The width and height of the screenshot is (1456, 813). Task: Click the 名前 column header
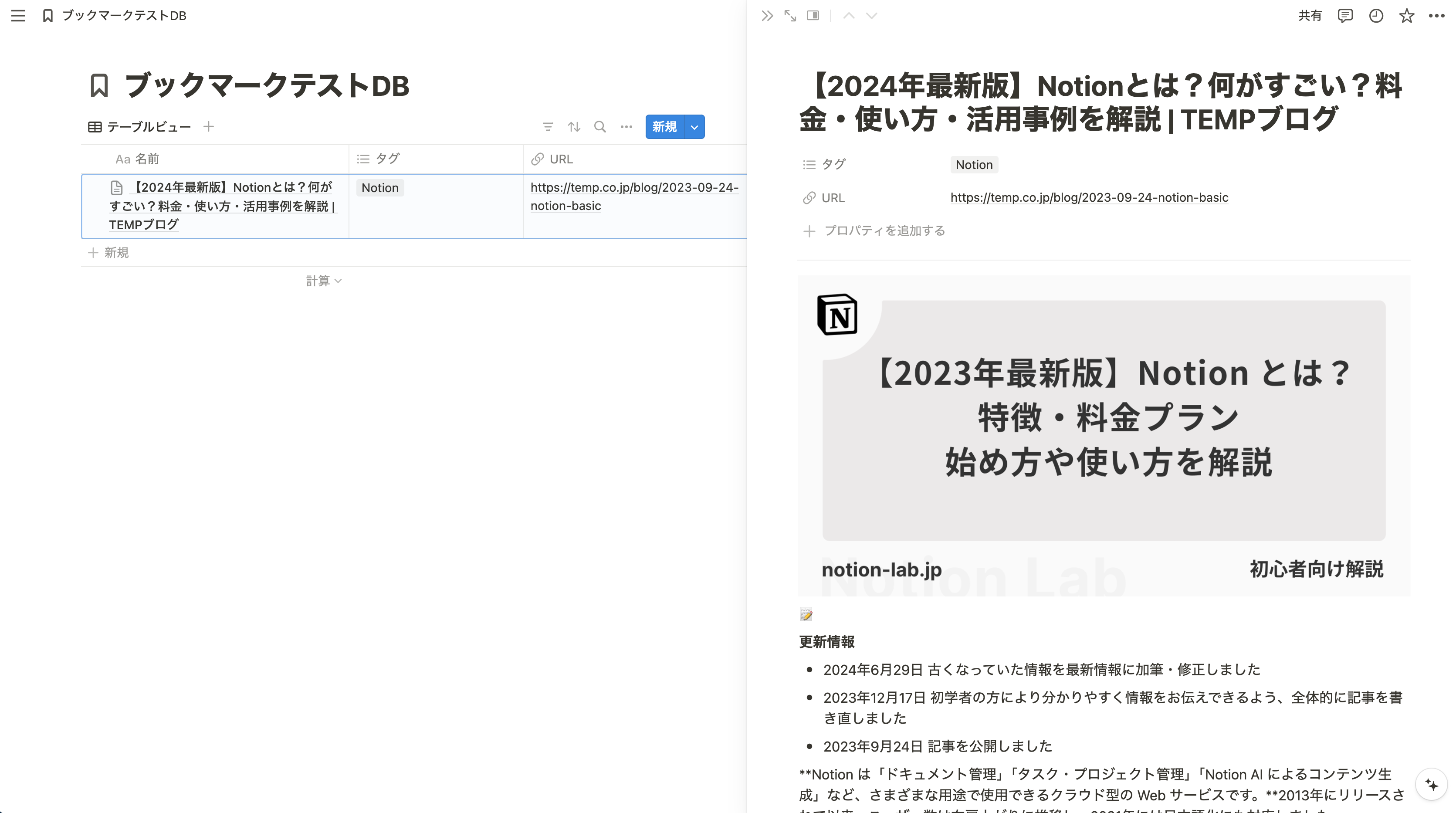point(215,159)
